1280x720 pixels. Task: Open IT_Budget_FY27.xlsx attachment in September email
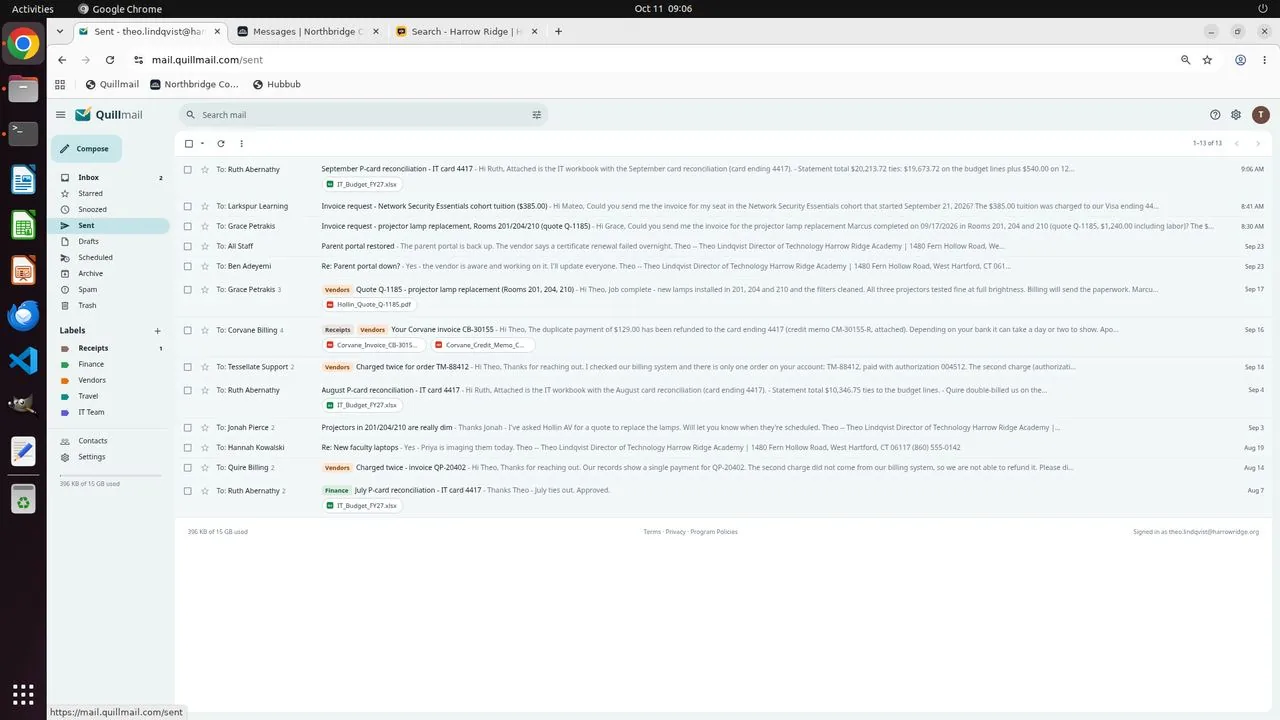[361, 184]
